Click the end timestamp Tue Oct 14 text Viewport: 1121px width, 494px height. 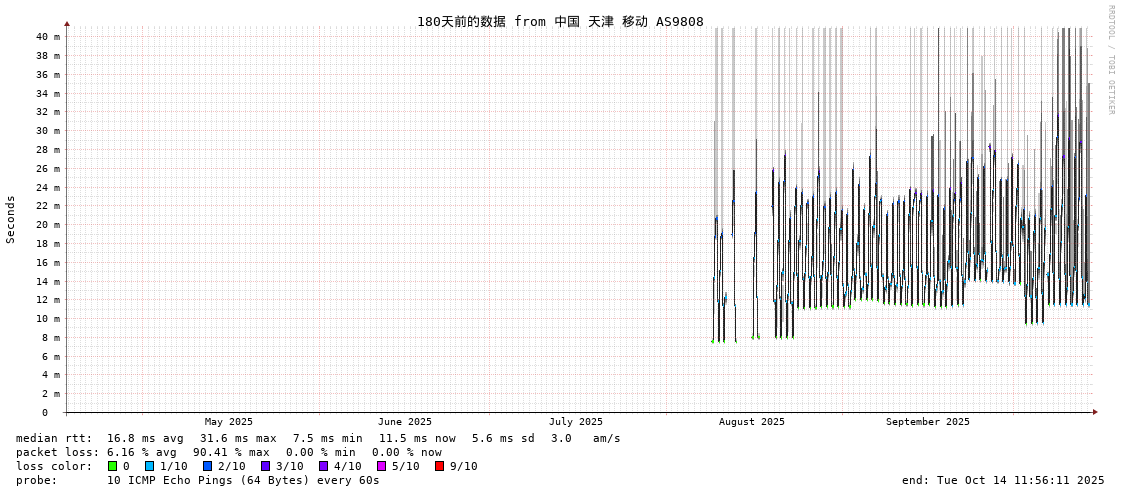coord(1003,480)
